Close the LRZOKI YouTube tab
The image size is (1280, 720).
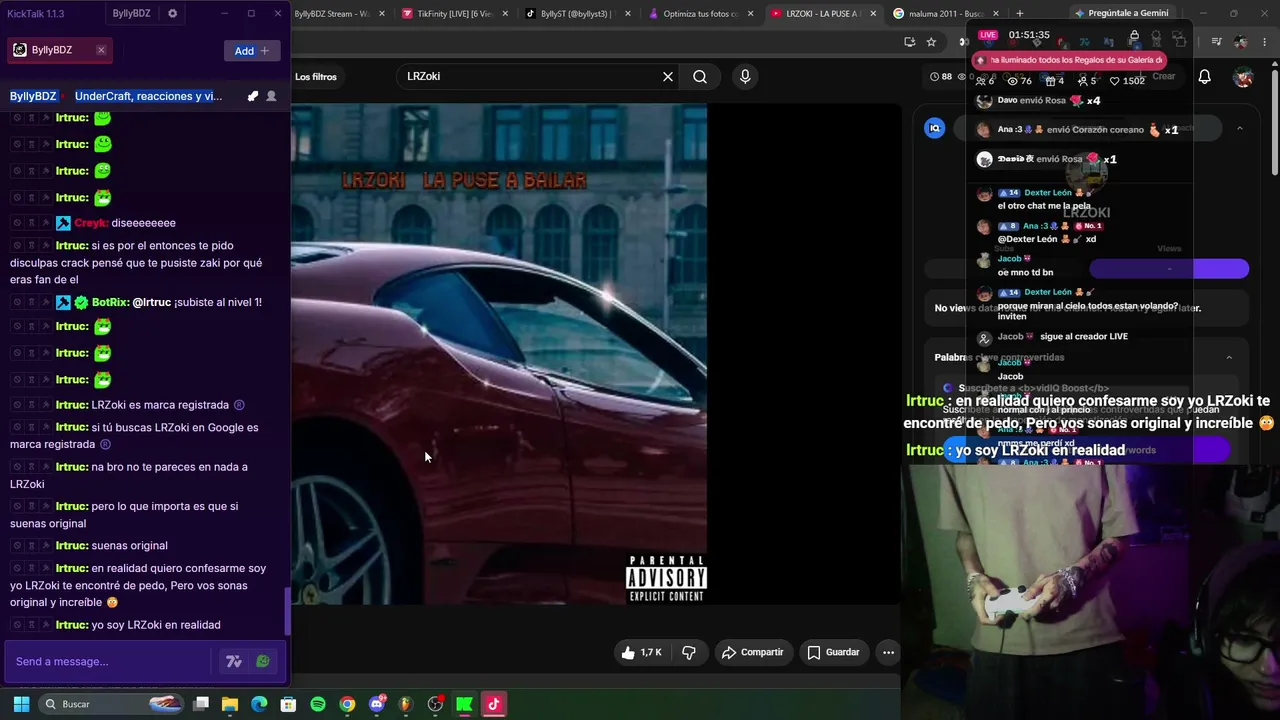point(873,14)
